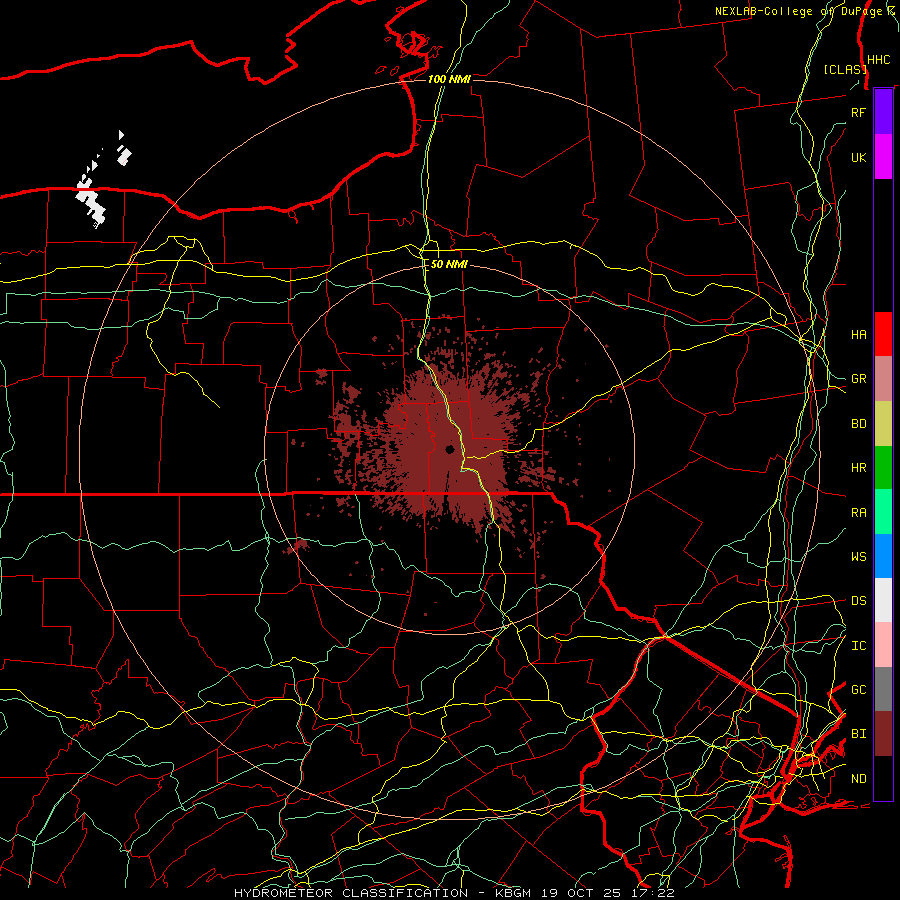Click the GR legend label
900x900 pixels.
coord(858,379)
